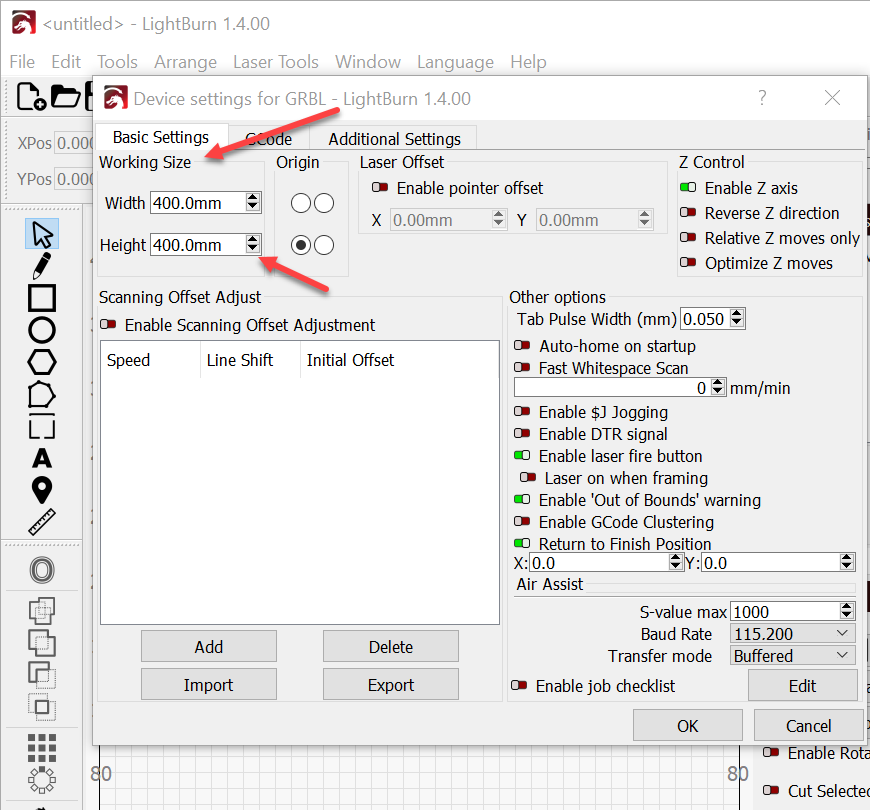Select the Polygon hexagon tool

coord(42,362)
